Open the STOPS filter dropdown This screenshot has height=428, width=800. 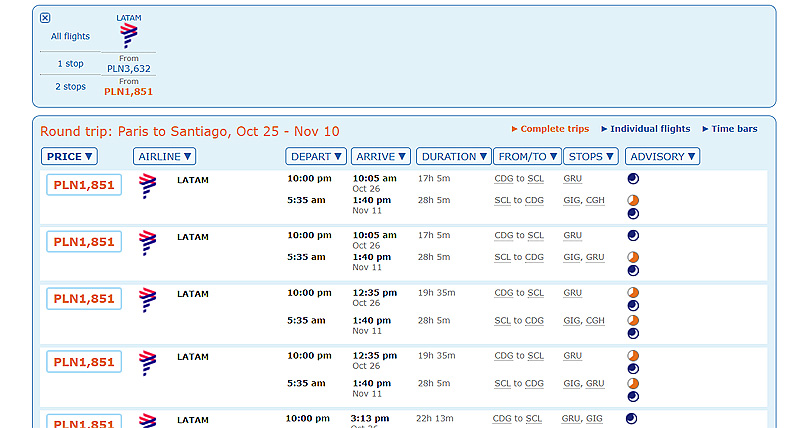click(x=591, y=157)
